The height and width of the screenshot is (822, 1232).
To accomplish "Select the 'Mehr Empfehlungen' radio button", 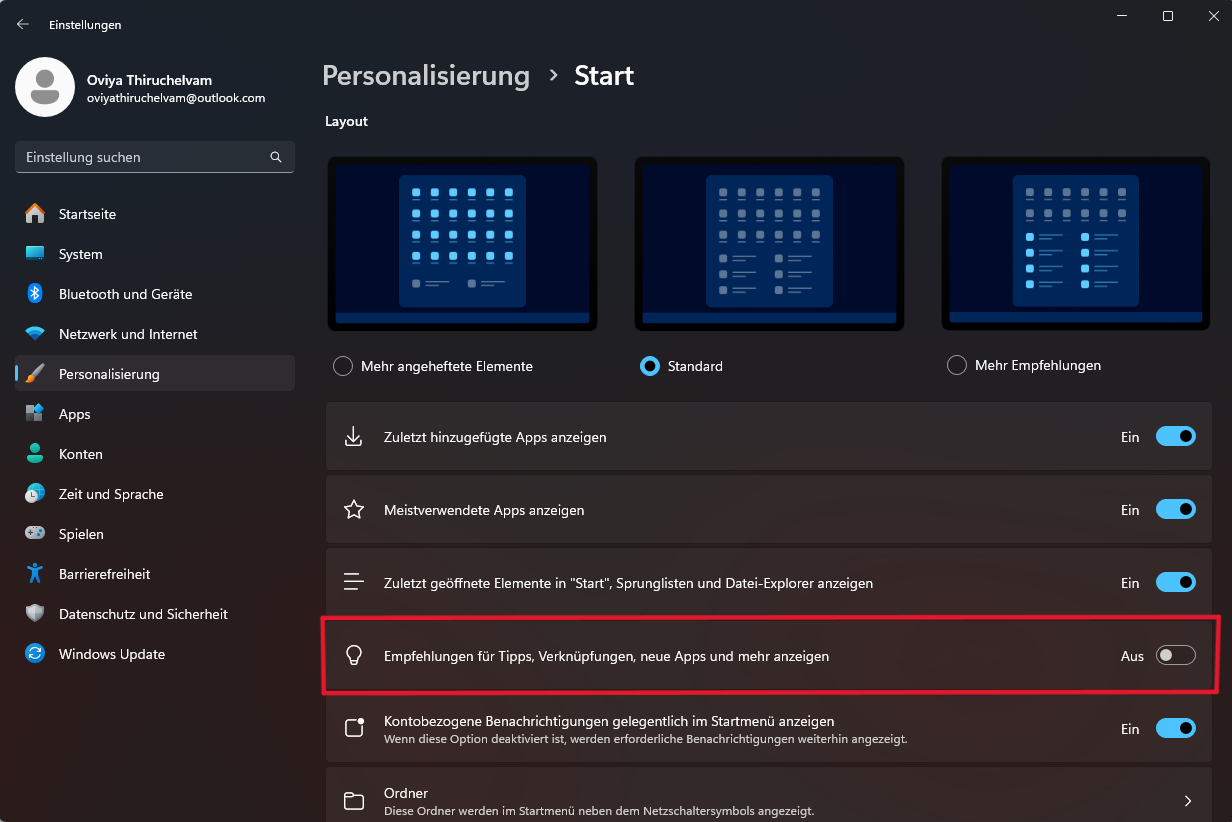I will [x=957, y=366].
